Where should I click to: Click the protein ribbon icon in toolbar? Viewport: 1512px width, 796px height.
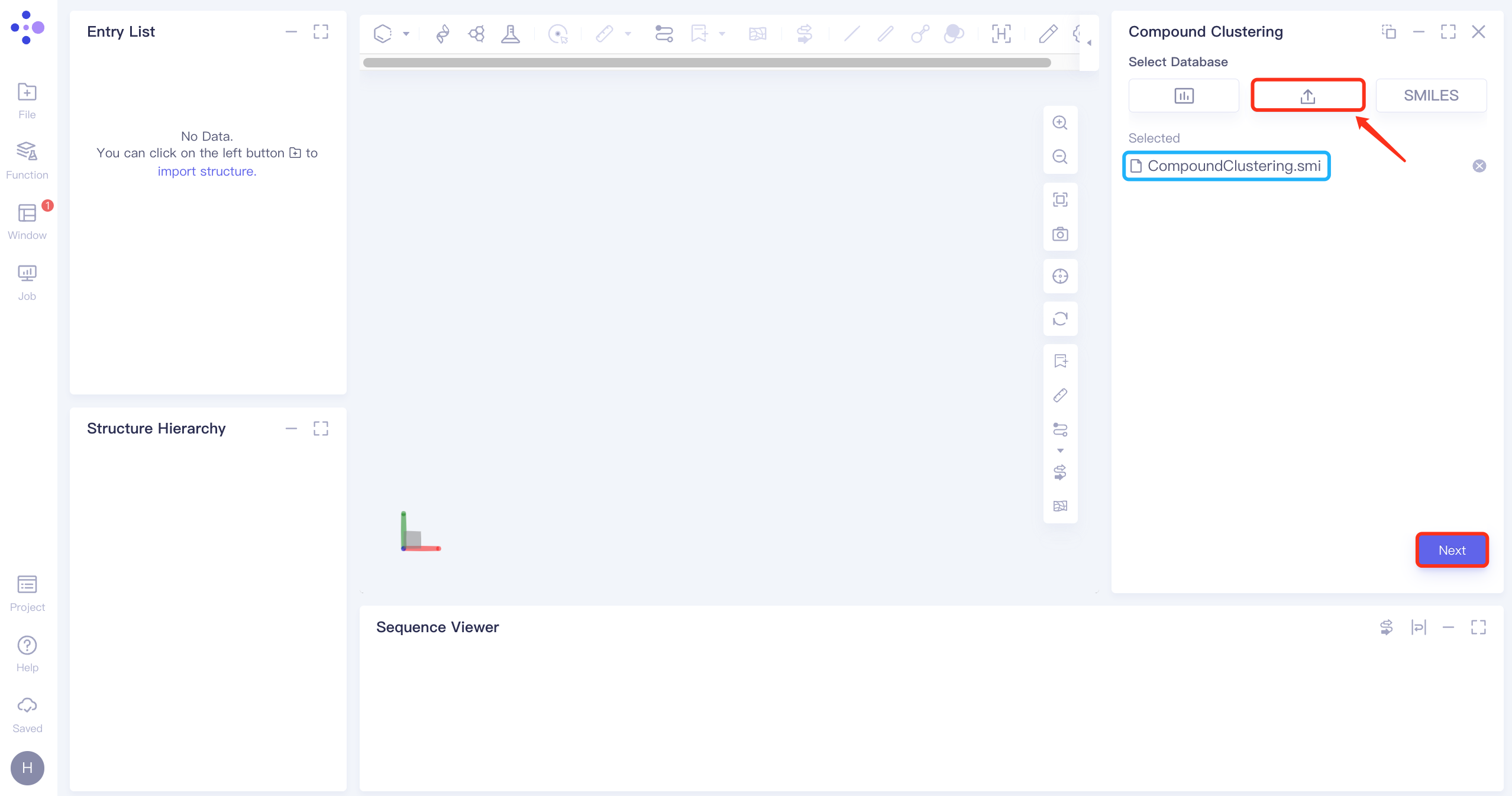click(x=442, y=34)
